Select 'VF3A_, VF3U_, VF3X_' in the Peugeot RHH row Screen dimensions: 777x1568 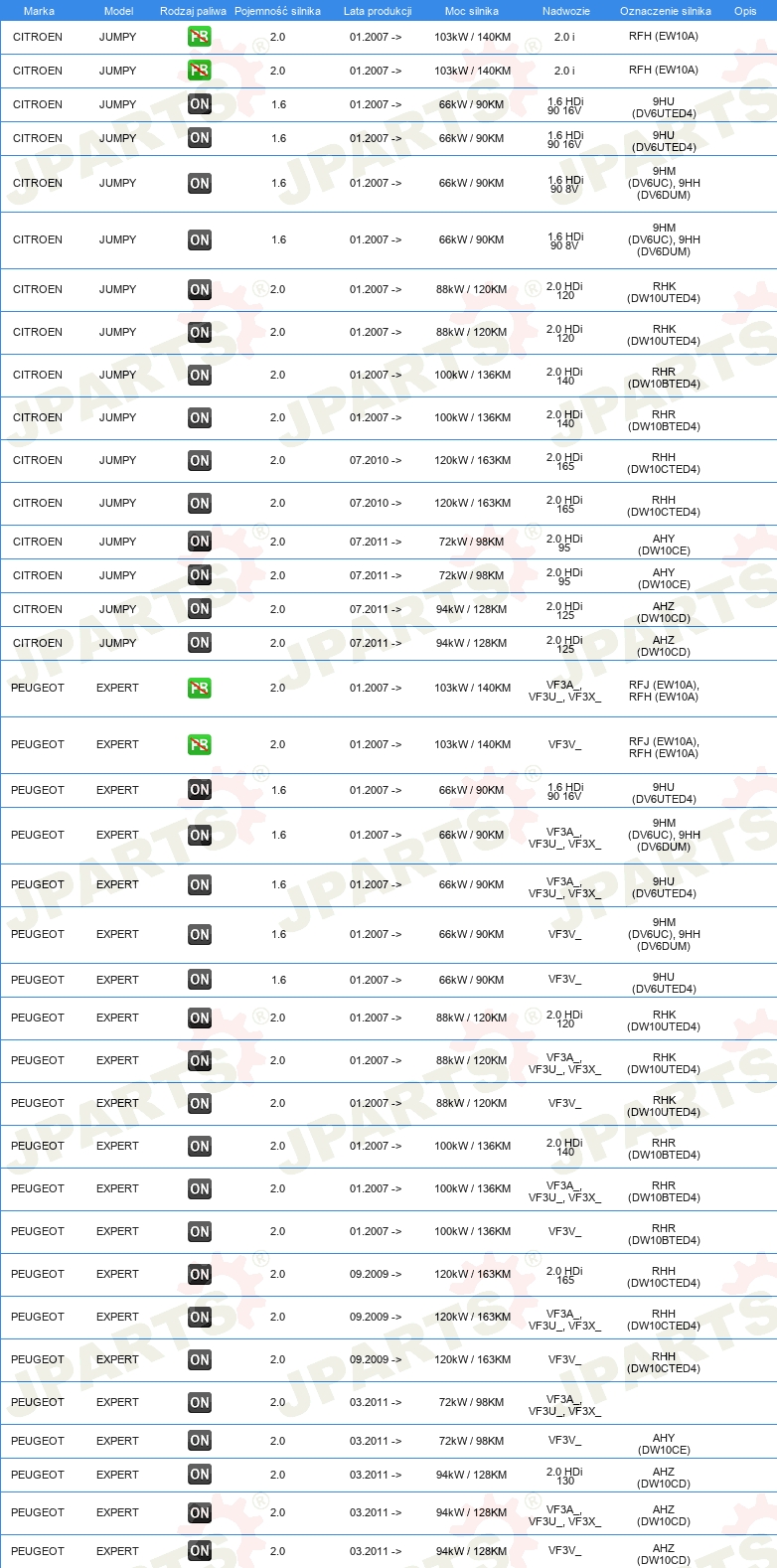coord(564,1320)
